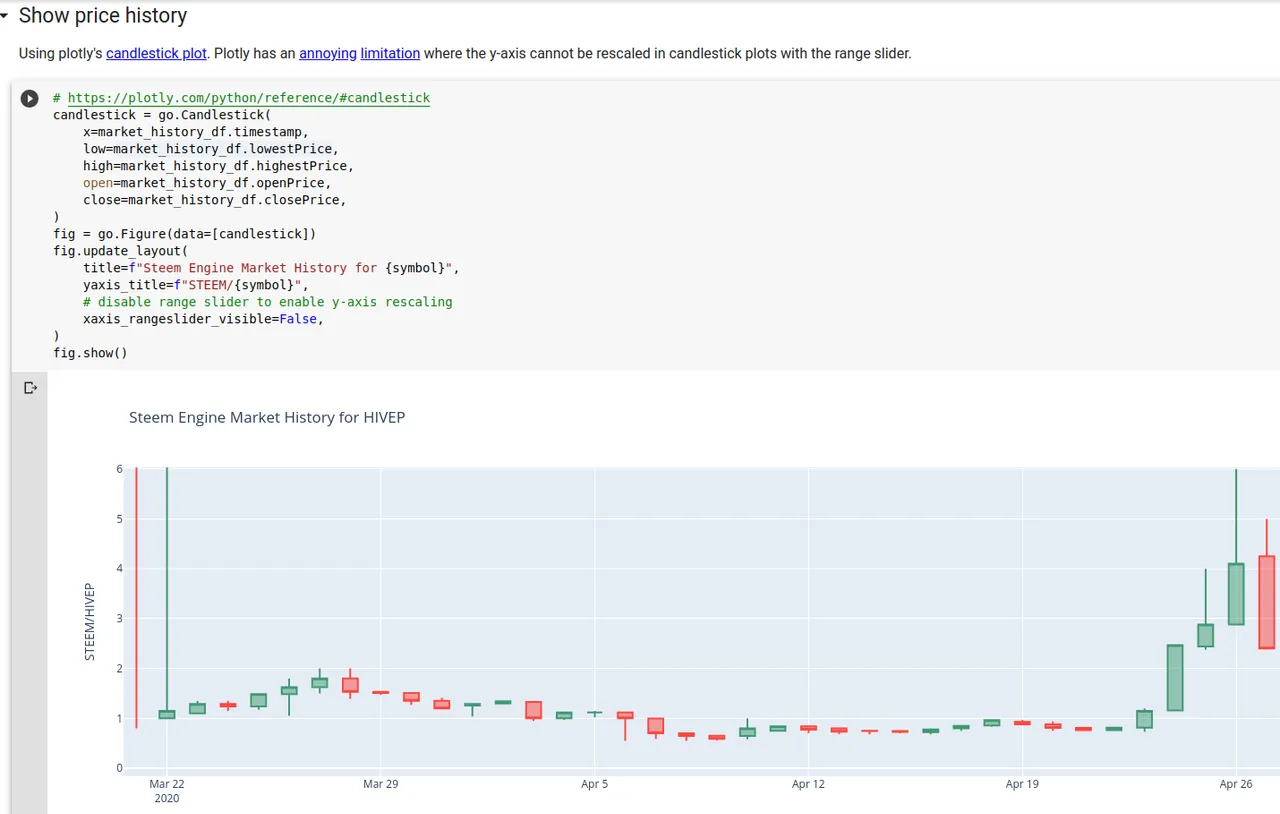Click the chart title Steem Engine Market History for HIVEP
This screenshot has width=1280, height=814.
click(267, 417)
